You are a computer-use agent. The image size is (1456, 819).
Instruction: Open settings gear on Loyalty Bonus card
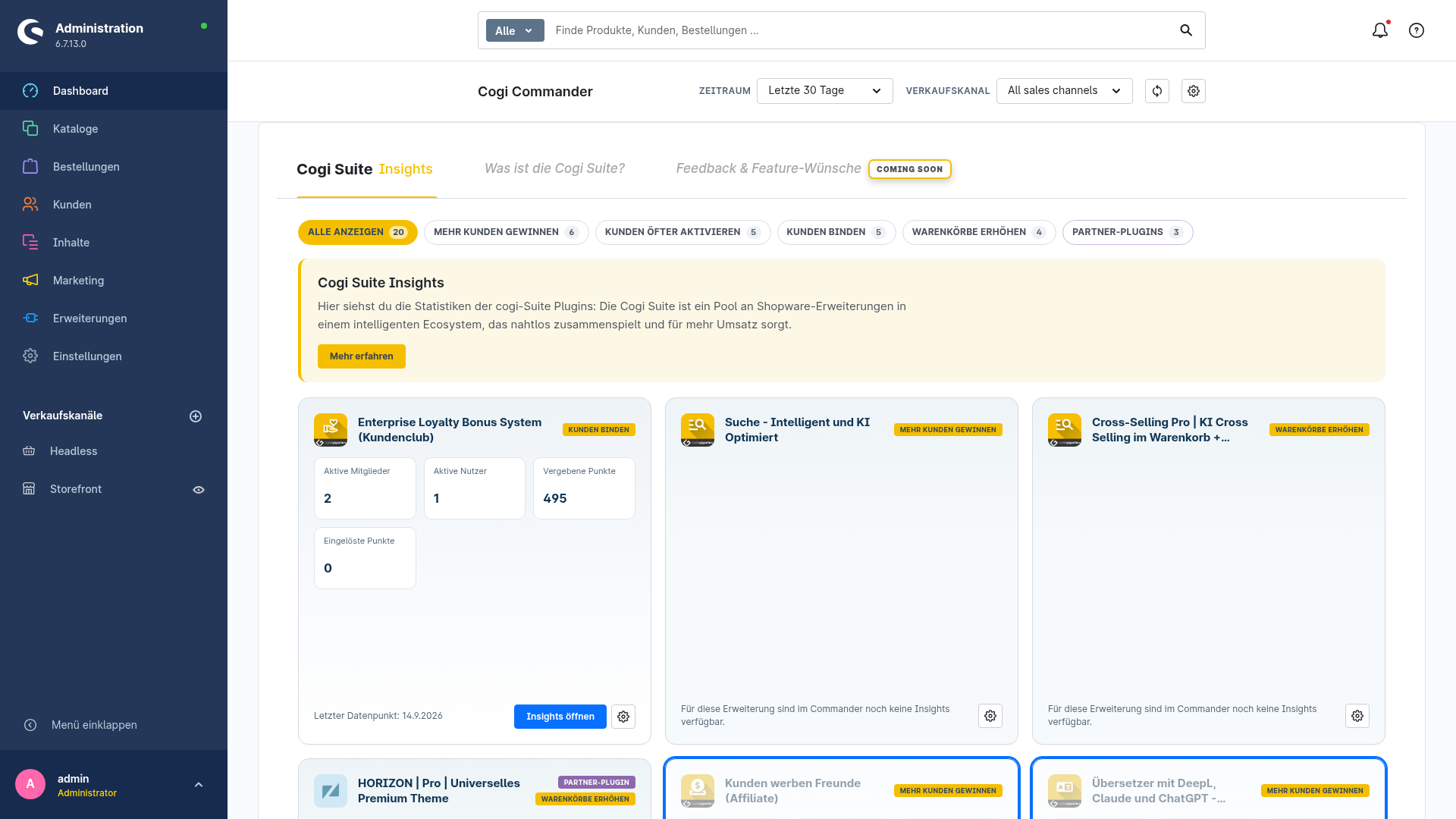point(623,717)
